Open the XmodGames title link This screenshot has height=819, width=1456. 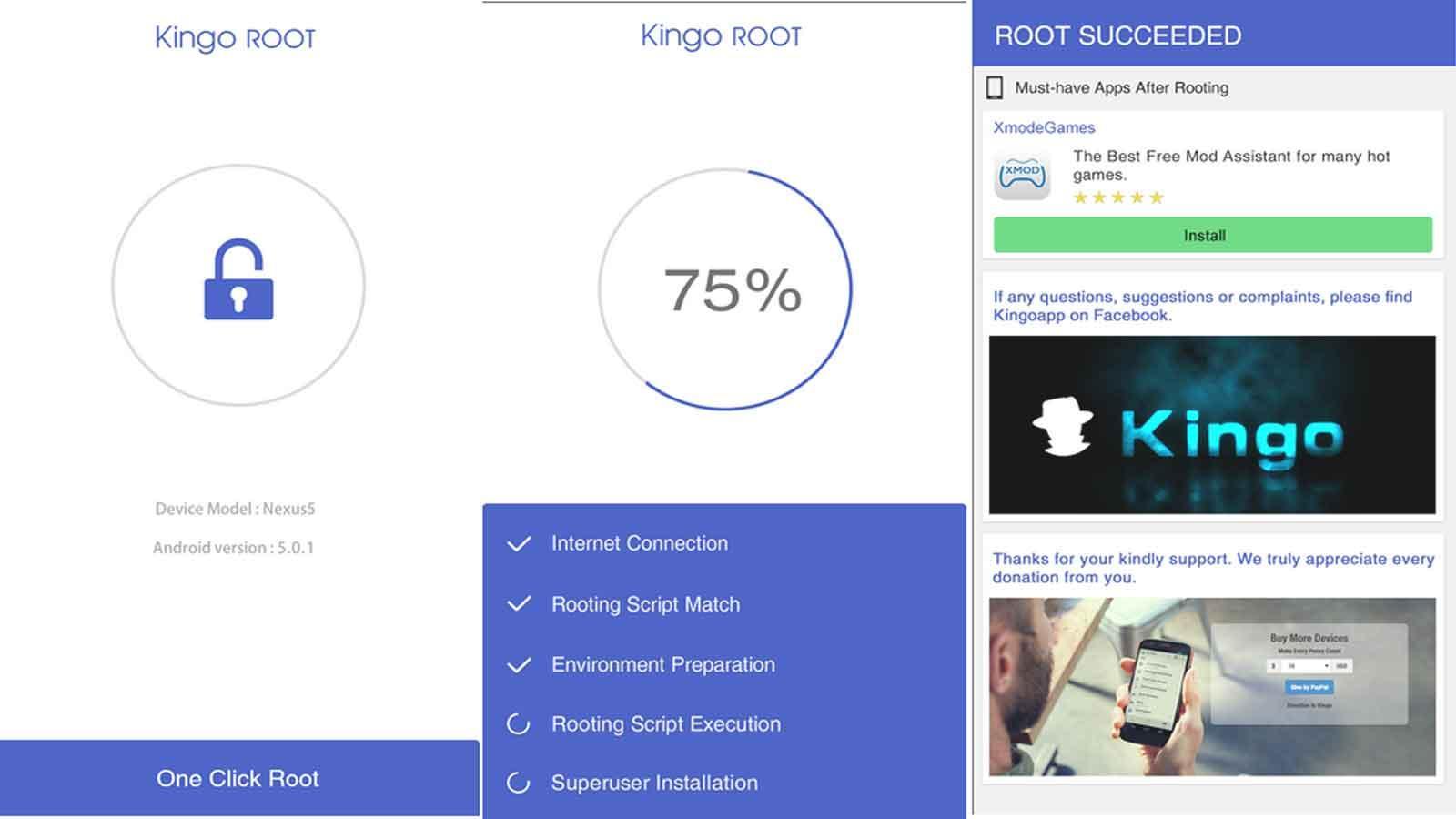point(1044,127)
